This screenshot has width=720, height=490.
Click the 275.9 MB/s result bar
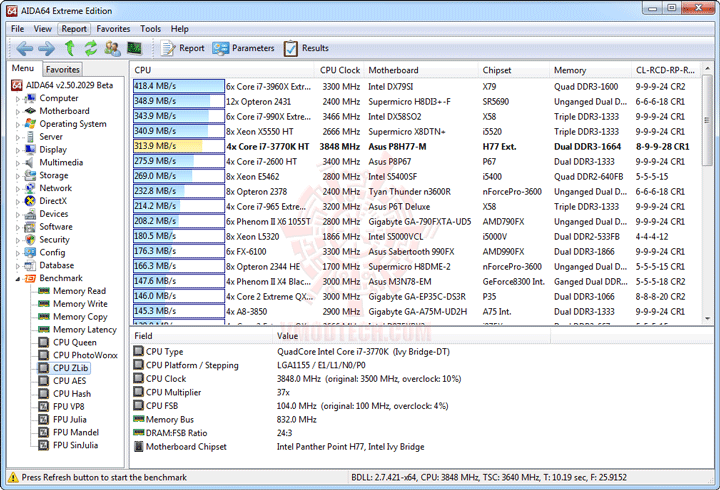(x=178, y=161)
